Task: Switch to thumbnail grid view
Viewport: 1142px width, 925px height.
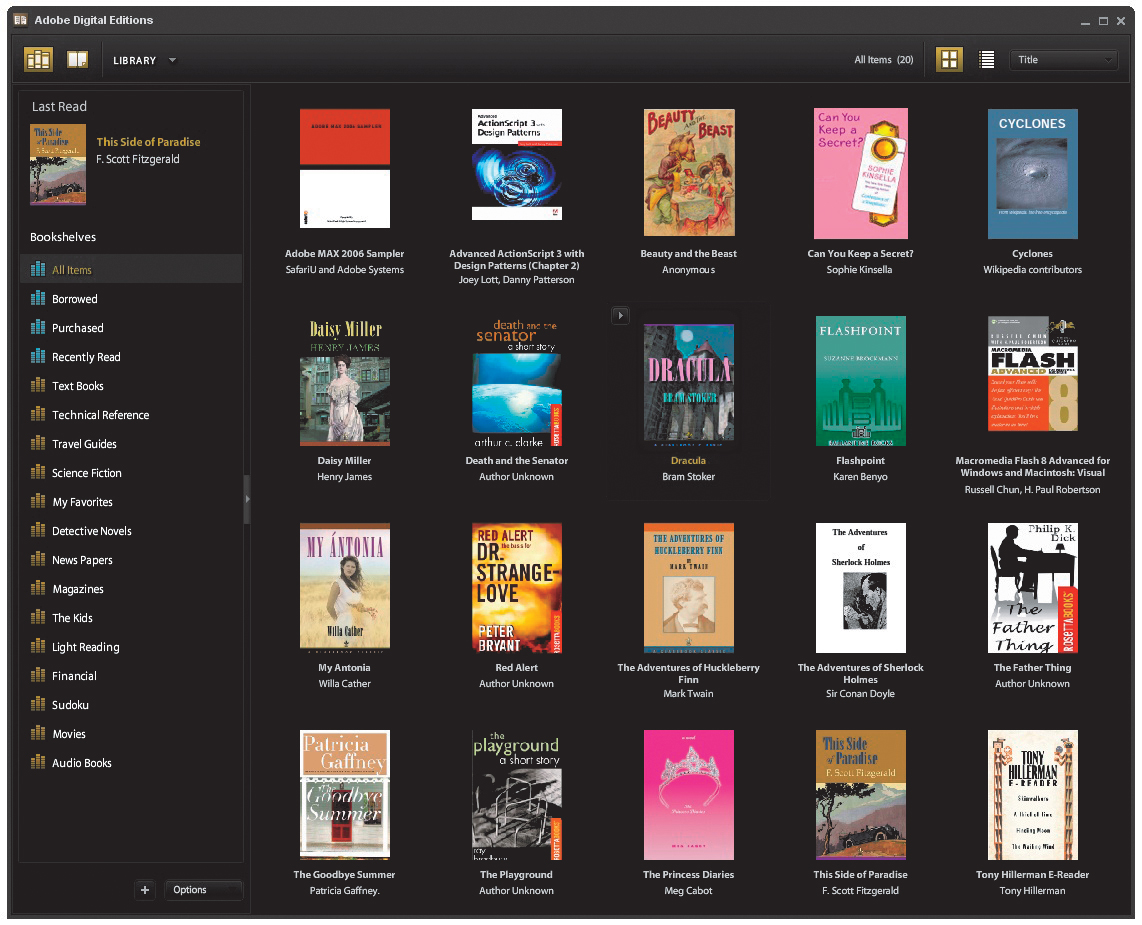Action: pos(949,60)
